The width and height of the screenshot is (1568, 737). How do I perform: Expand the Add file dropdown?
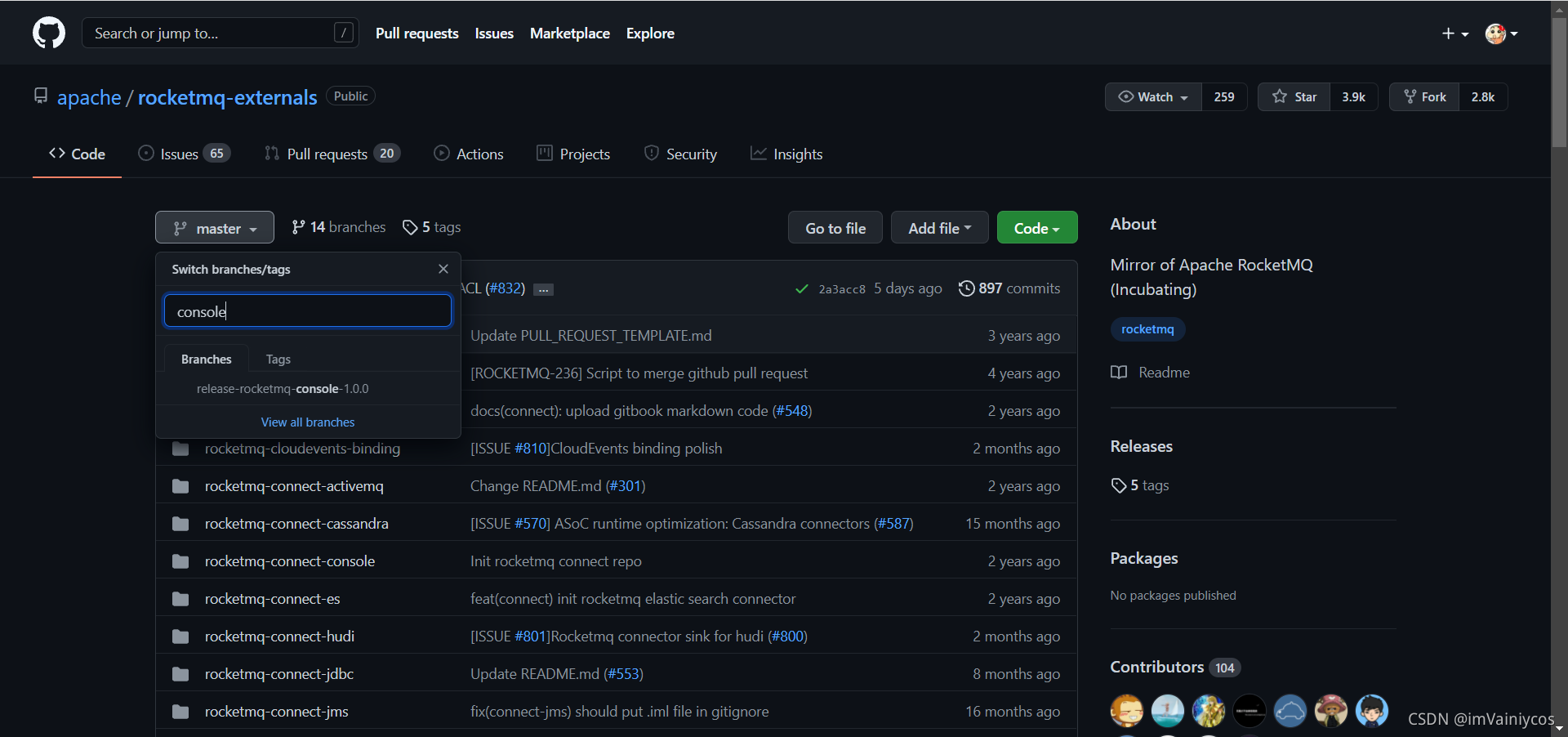point(940,228)
